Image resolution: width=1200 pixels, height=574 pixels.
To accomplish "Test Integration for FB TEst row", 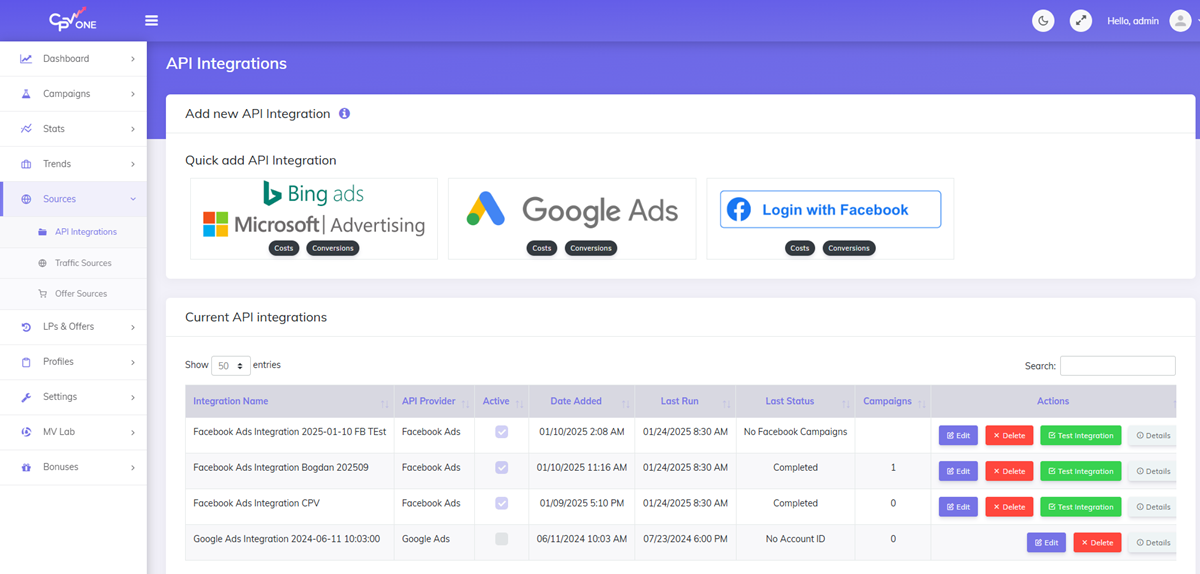I will point(1081,435).
